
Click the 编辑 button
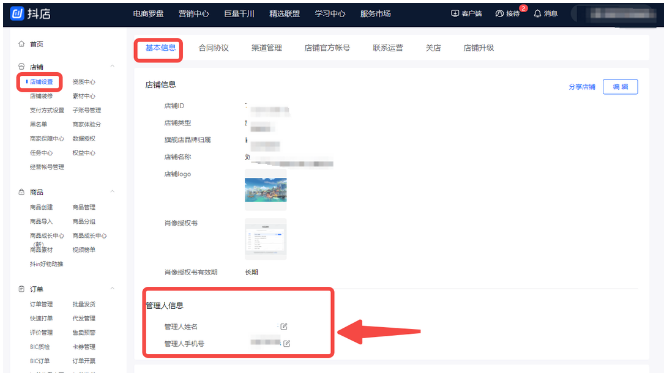coord(620,87)
